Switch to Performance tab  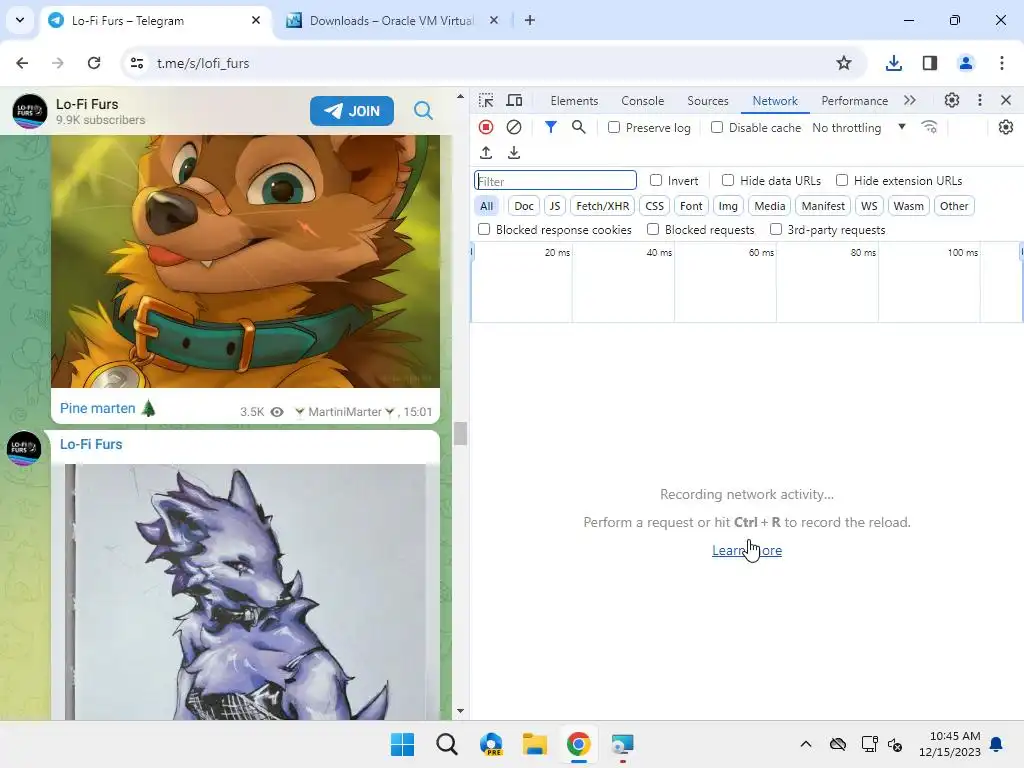(x=854, y=101)
